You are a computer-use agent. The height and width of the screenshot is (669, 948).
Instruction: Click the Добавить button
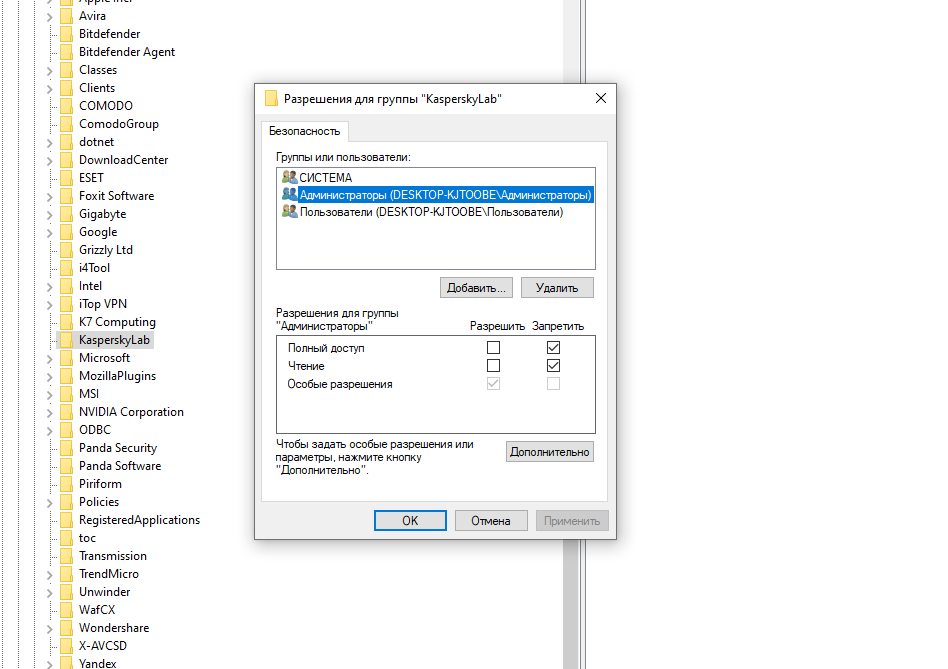tap(476, 288)
